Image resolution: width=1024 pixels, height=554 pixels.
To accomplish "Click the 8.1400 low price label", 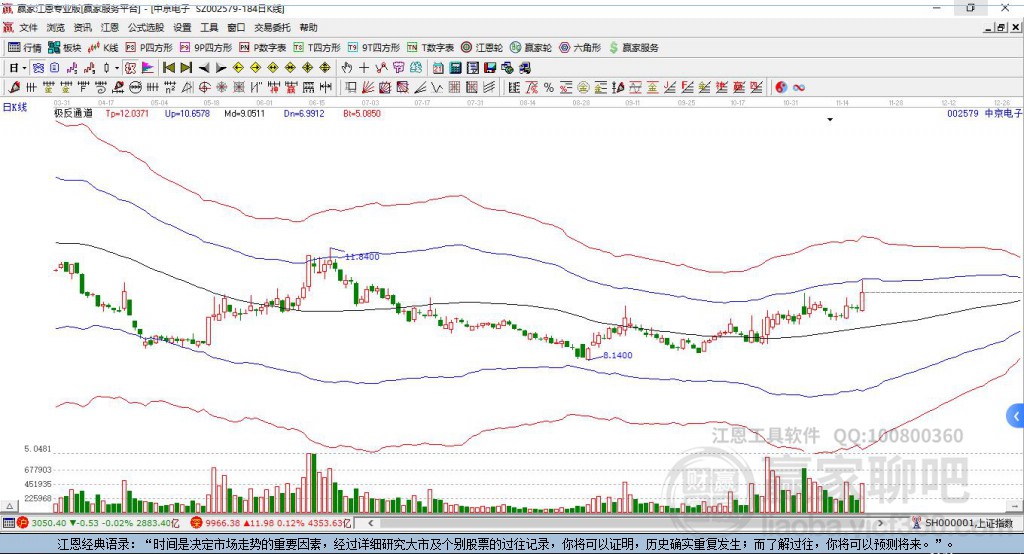I will click(x=618, y=355).
